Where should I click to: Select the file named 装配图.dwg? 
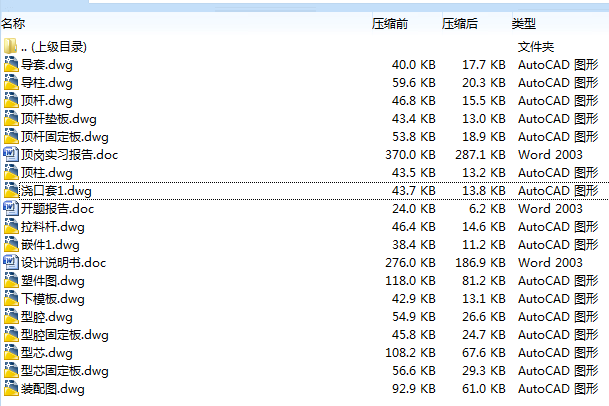[52, 389]
